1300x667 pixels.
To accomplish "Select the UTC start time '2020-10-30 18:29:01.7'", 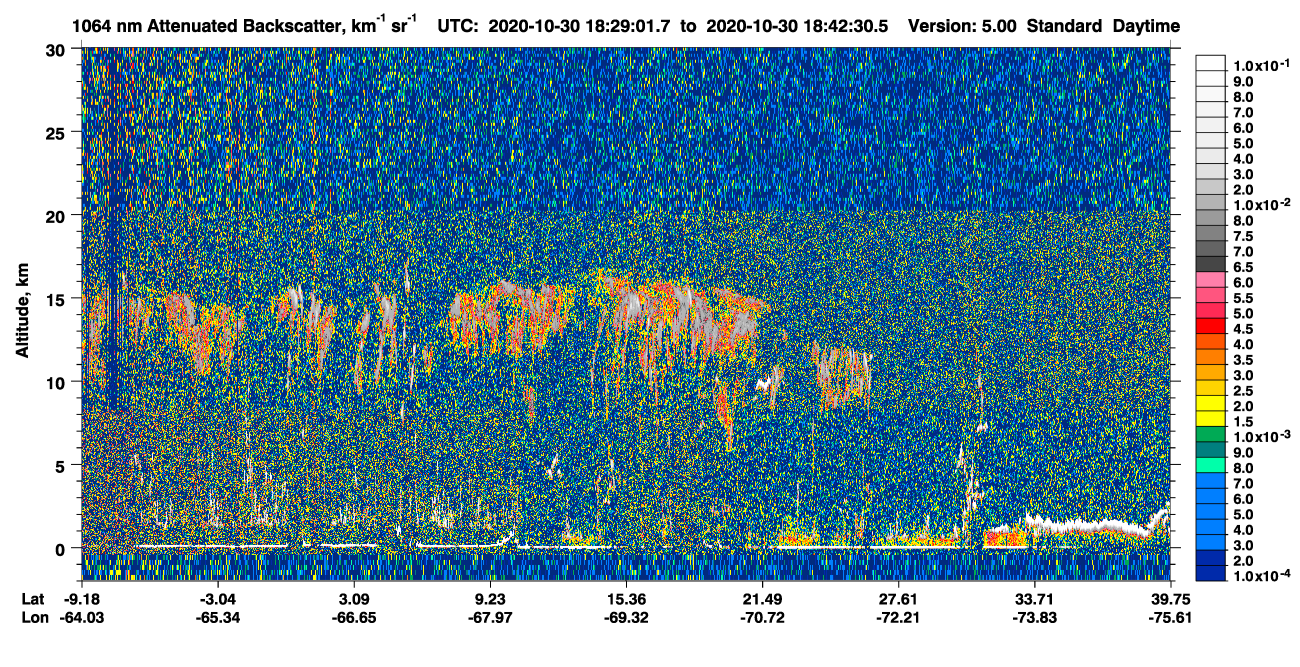I will [x=580, y=25].
